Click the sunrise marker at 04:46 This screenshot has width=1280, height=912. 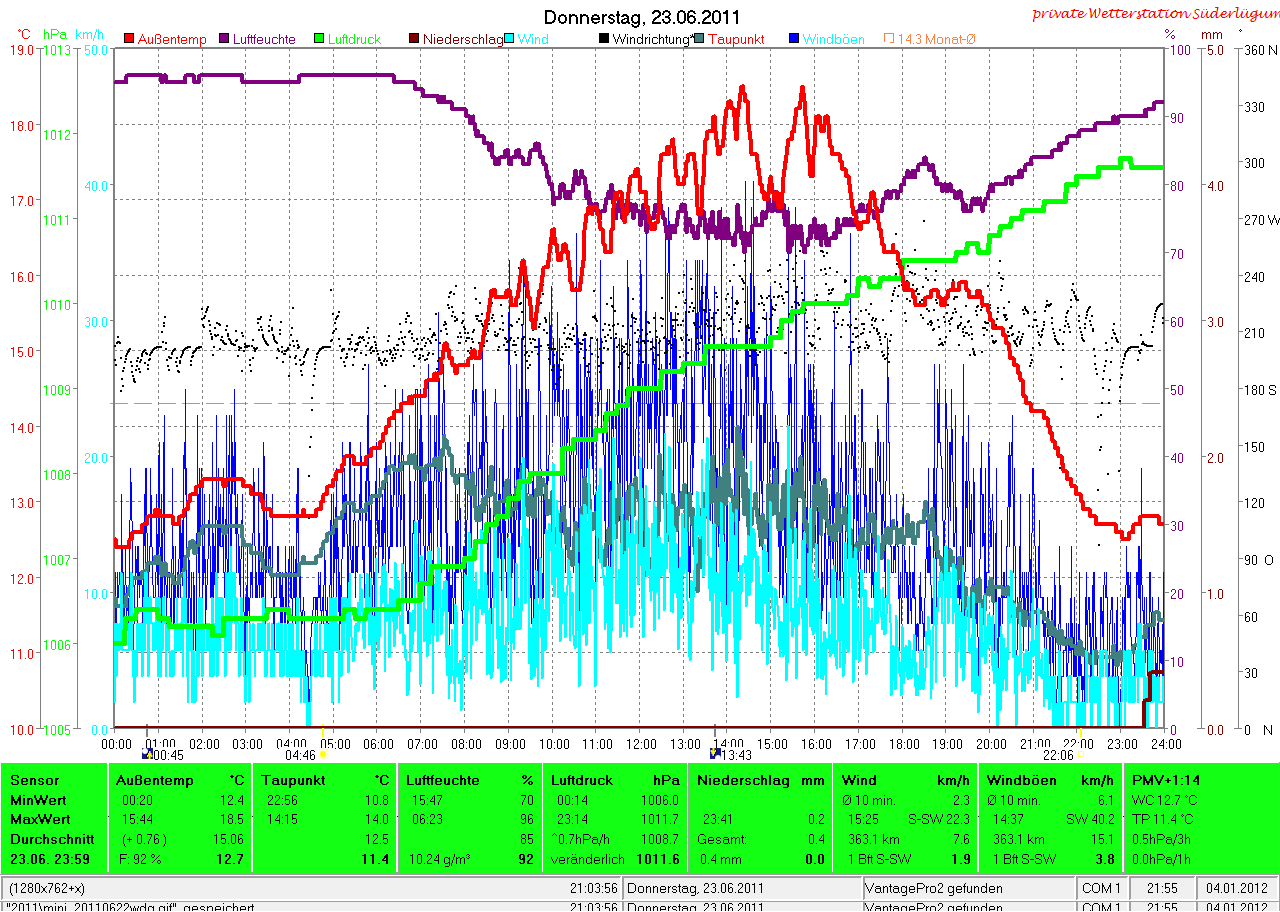(x=322, y=754)
